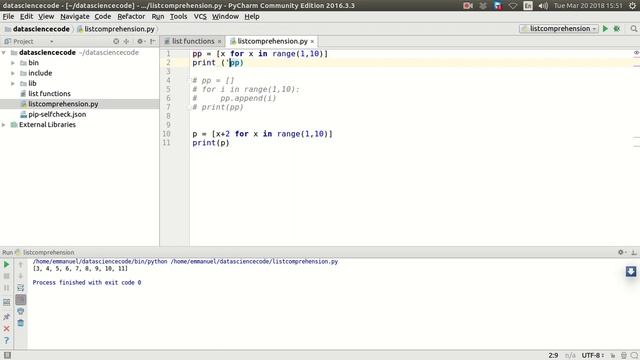This screenshot has width=640, height=360.
Task: Open the listcomprehension run configuration dropdown
Action: 559,29
